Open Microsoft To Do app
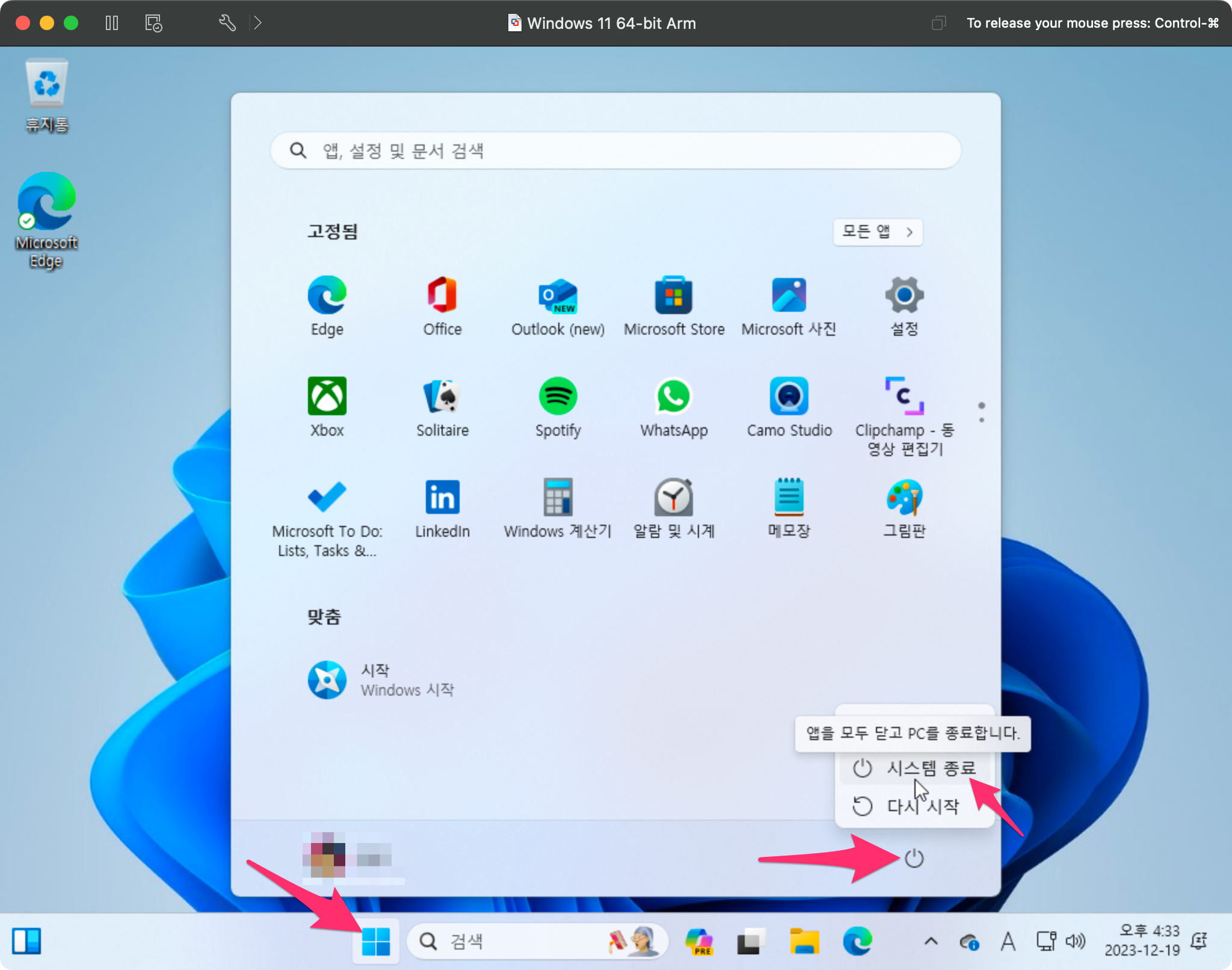The height and width of the screenshot is (970, 1232). 327,519
